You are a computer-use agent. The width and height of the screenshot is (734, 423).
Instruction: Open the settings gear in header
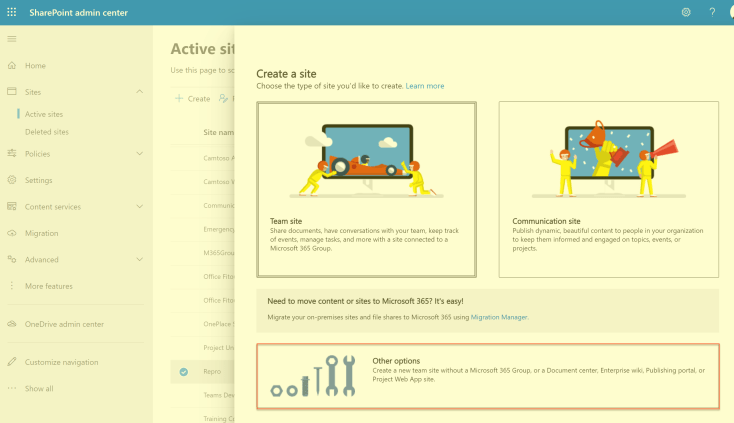pyautogui.click(x=686, y=12)
